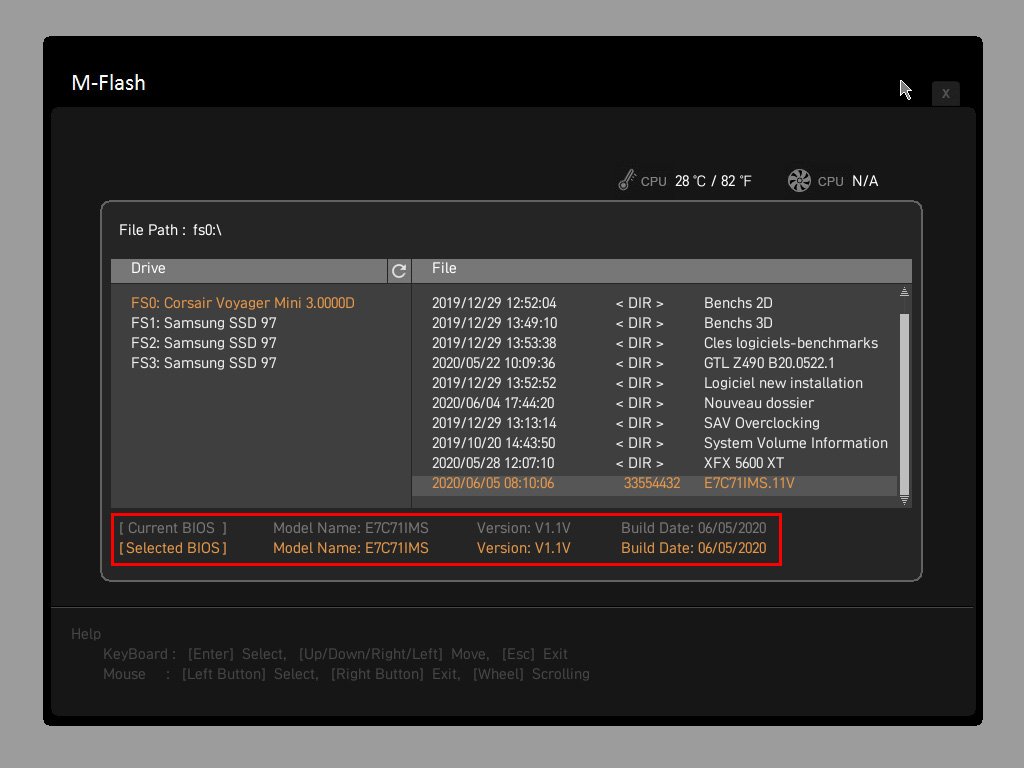Click the Selected BIOS Version: V1.1V text
Screen dimensions: 1024x768
click(524, 549)
